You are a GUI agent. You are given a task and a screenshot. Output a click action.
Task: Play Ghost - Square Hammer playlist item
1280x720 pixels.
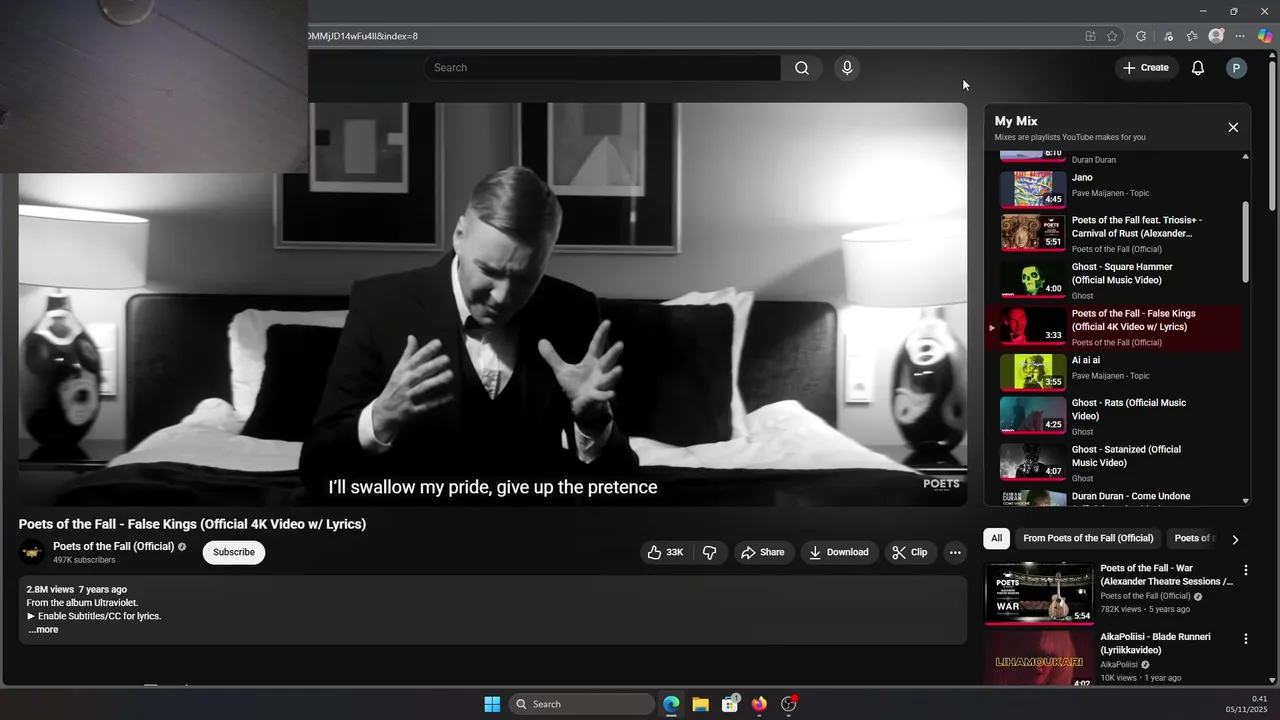pyautogui.click(x=1114, y=280)
